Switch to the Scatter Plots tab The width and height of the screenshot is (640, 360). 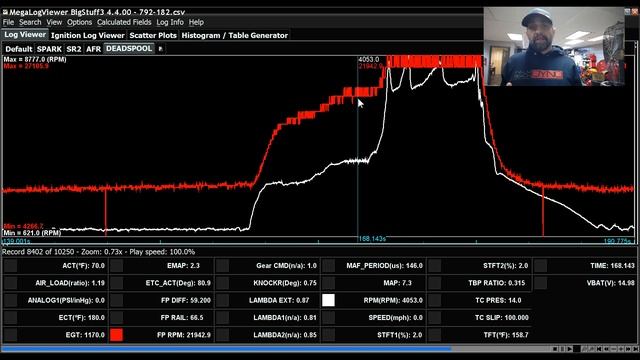click(153, 36)
